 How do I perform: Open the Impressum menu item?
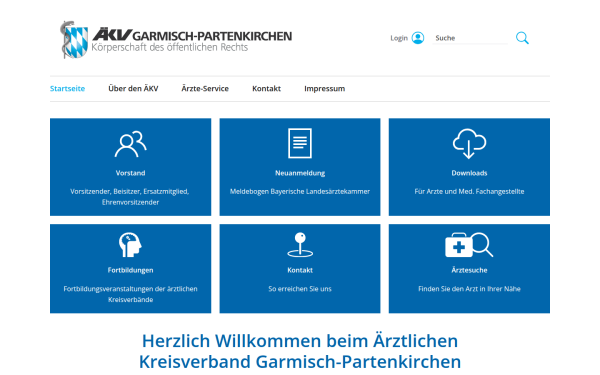coord(324,89)
